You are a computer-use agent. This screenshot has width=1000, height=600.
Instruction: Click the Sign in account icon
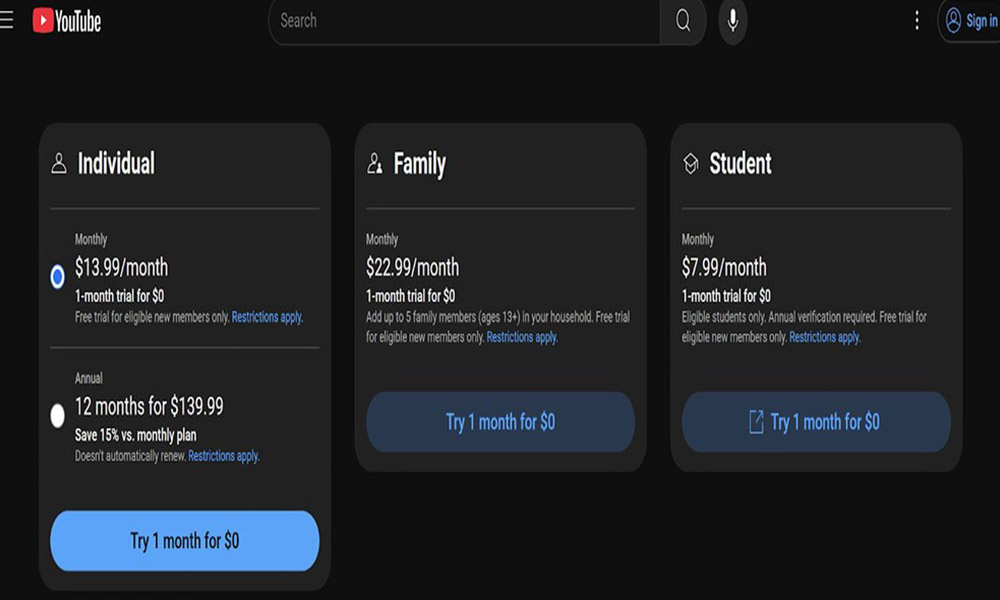coord(953,21)
